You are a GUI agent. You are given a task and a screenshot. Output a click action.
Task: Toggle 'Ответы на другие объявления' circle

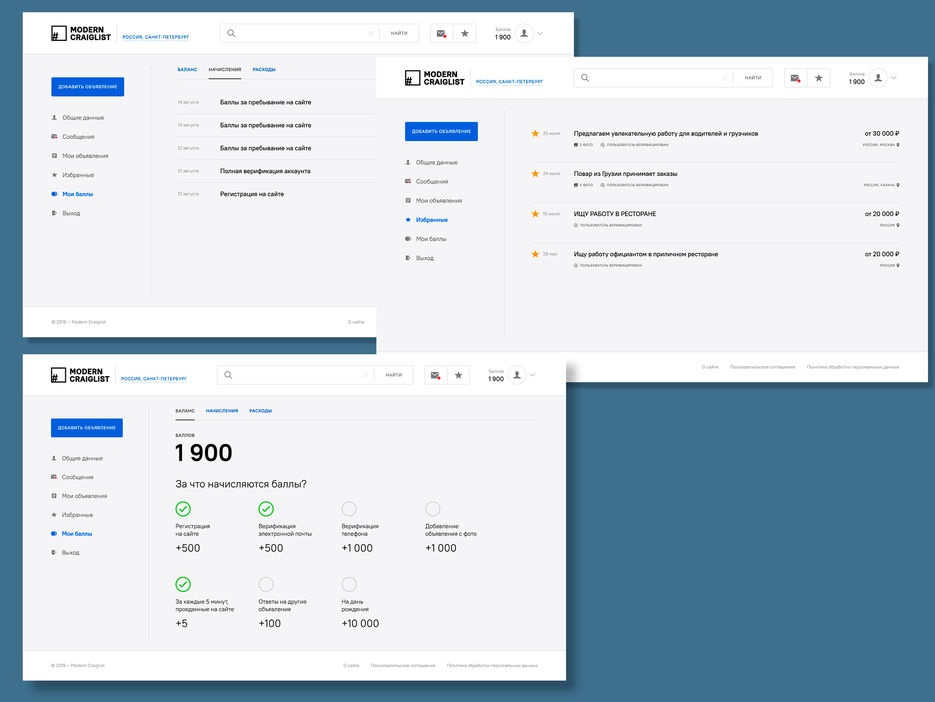click(266, 584)
